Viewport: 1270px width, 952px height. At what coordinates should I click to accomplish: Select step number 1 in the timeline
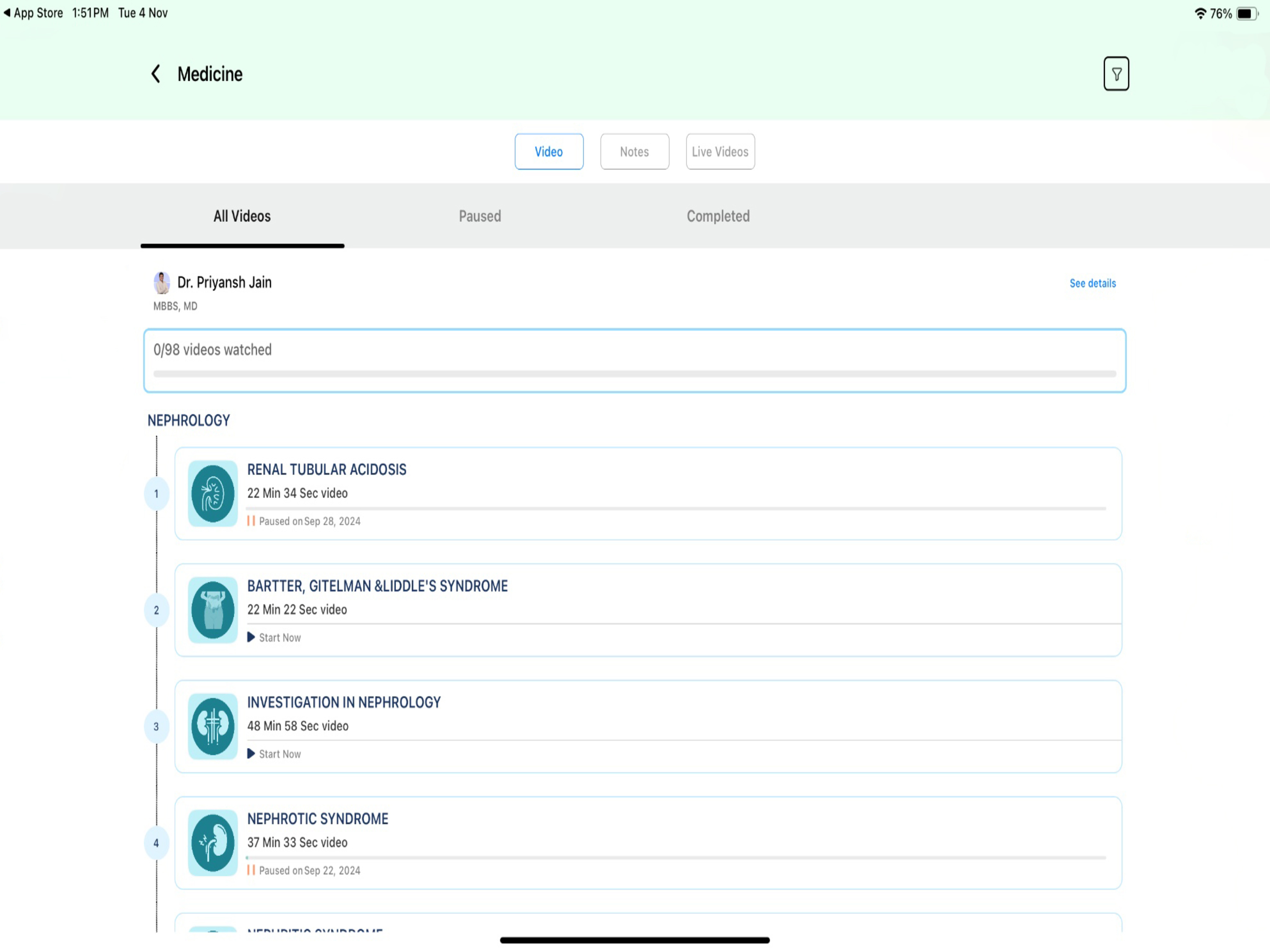pos(156,494)
